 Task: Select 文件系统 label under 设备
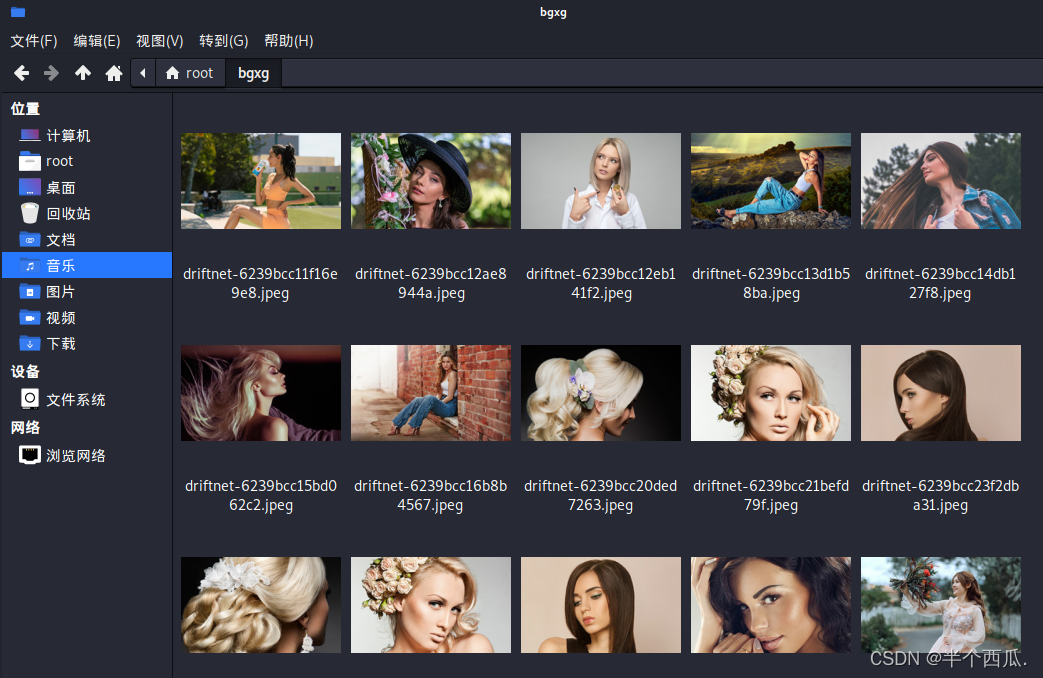76,400
